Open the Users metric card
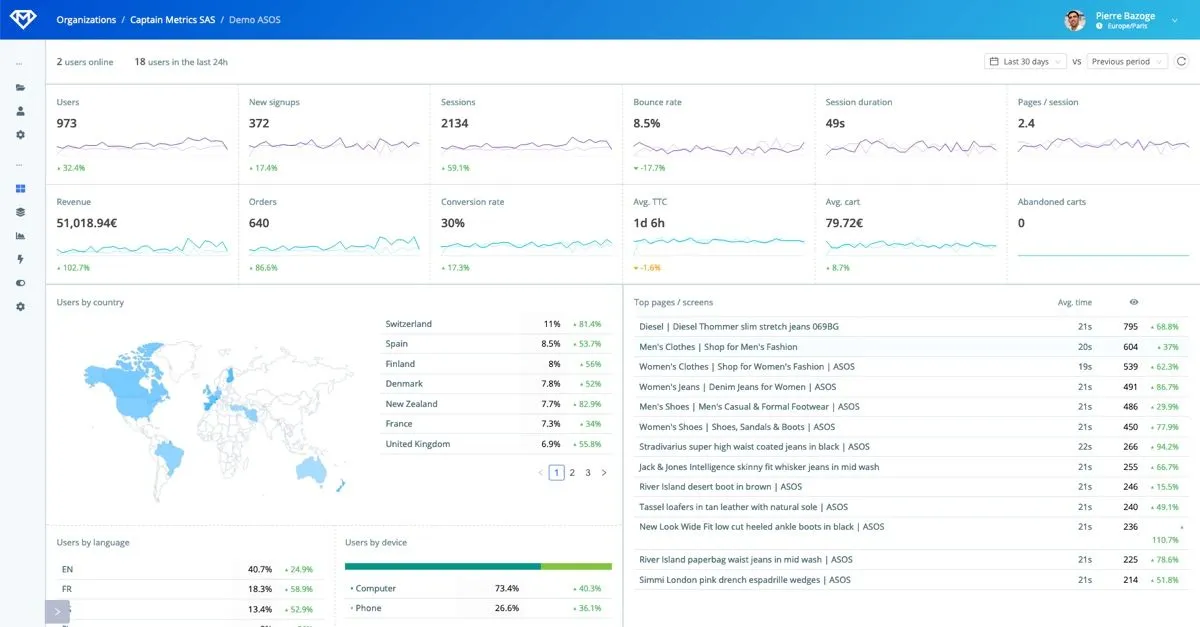This screenshot has width=1200, height=627. click(x=141, y=135)
